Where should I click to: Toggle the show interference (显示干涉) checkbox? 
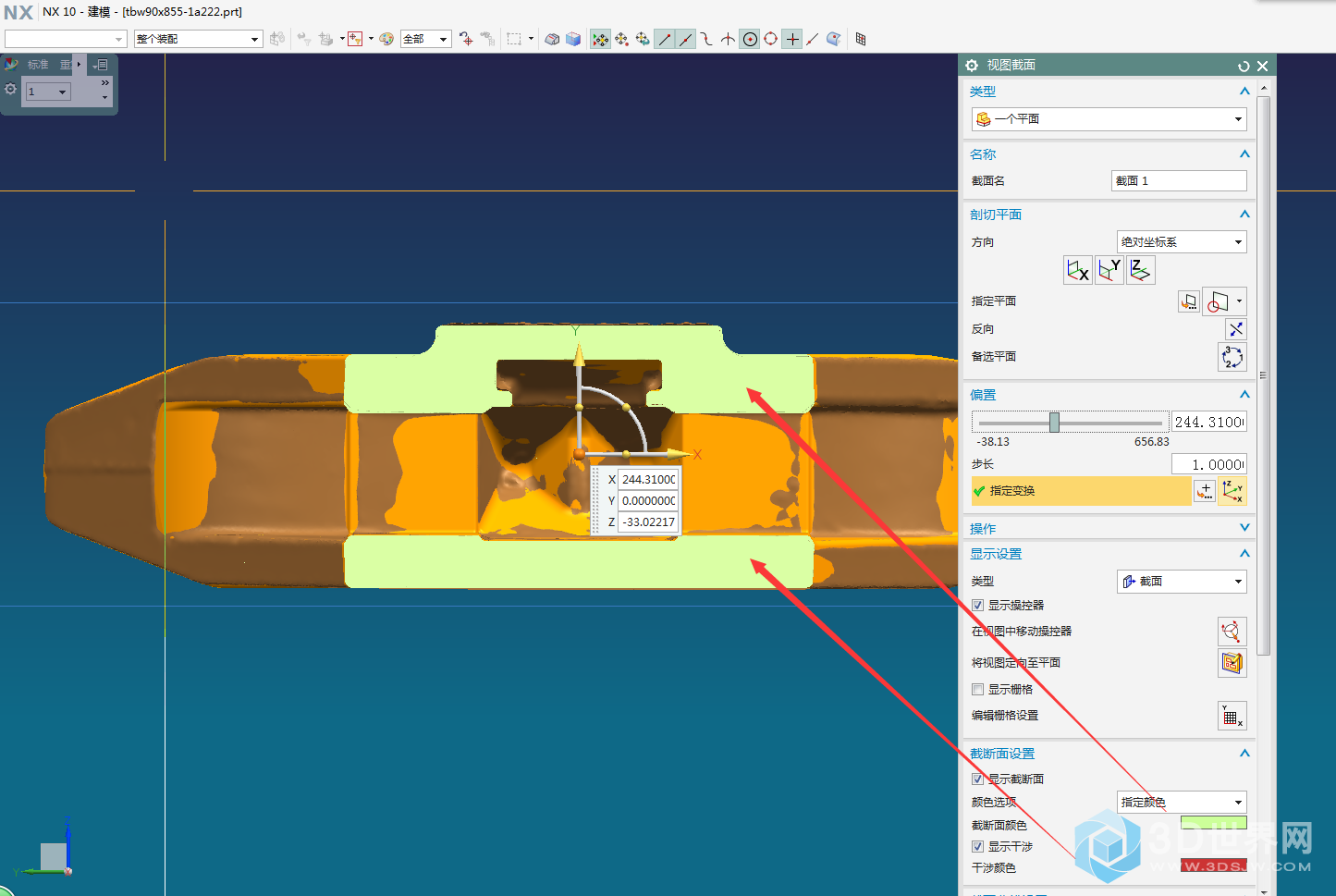(978, 847)
